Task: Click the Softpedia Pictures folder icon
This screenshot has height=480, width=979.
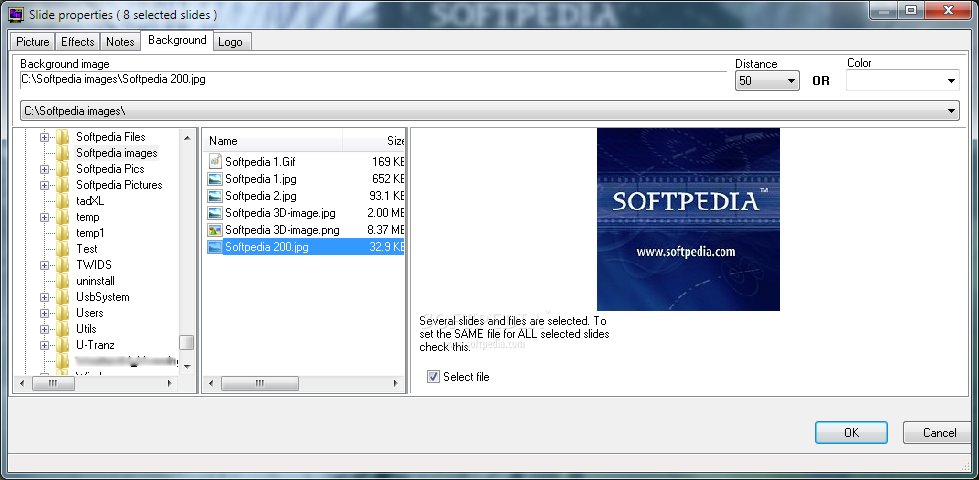Action: pos(62,185)
